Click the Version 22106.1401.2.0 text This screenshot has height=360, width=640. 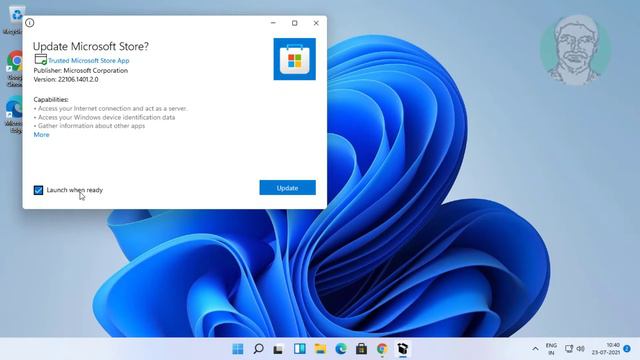coord(66,79)
